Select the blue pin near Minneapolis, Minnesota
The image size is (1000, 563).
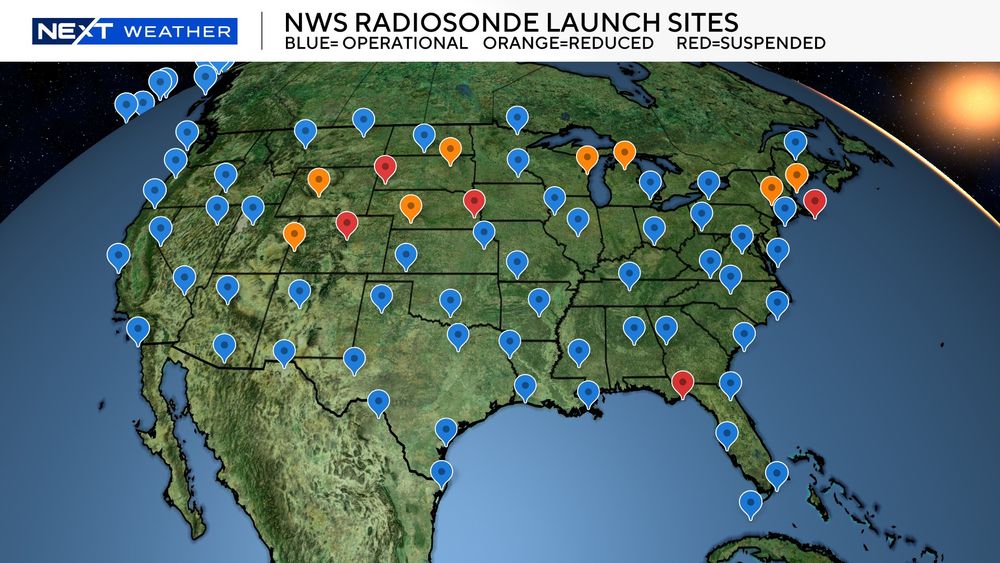coord(518,162)
